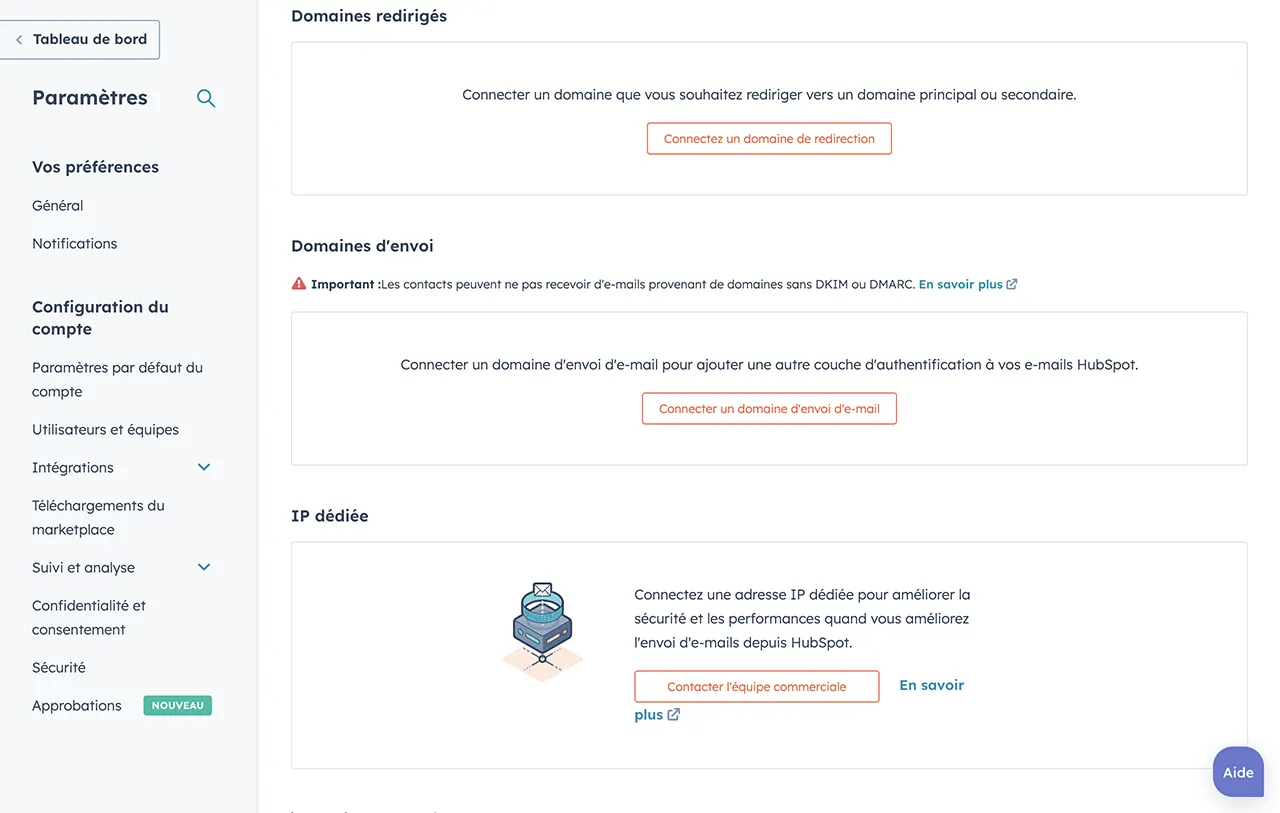Click the NOUVEAU badge next to Approbations
Viewport: 1280px width, 813px height.
178,706
